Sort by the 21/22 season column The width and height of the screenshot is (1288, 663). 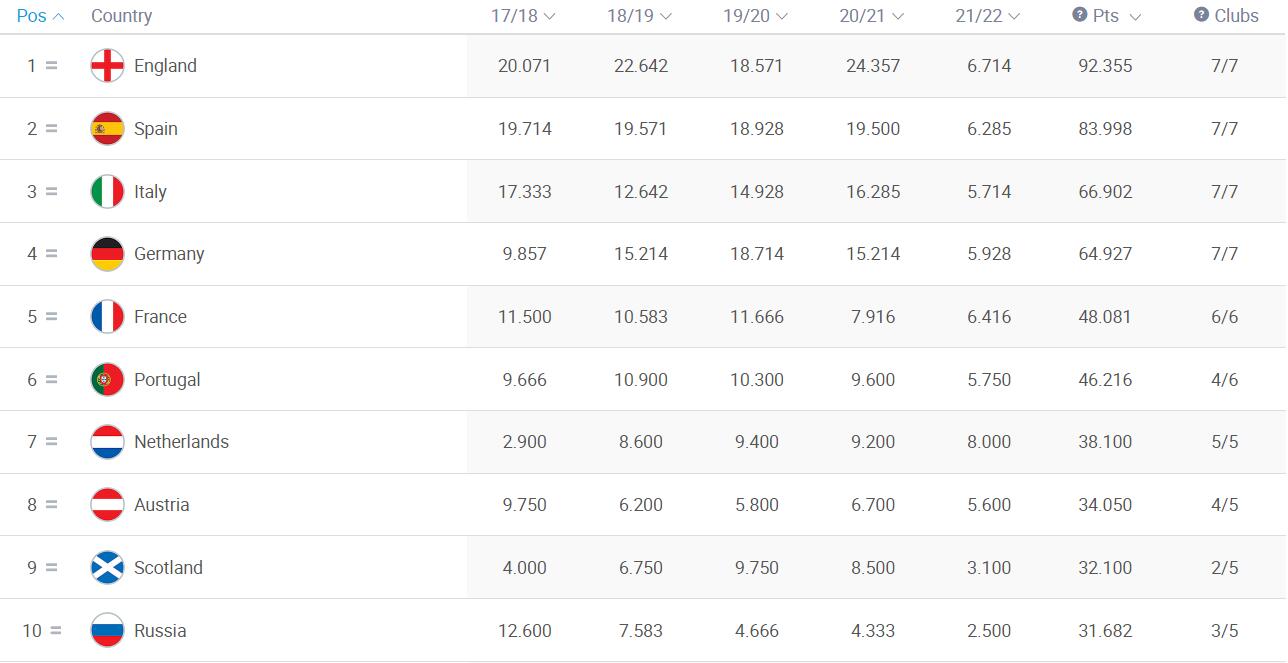pyautogui.click(x=987, y=16)
